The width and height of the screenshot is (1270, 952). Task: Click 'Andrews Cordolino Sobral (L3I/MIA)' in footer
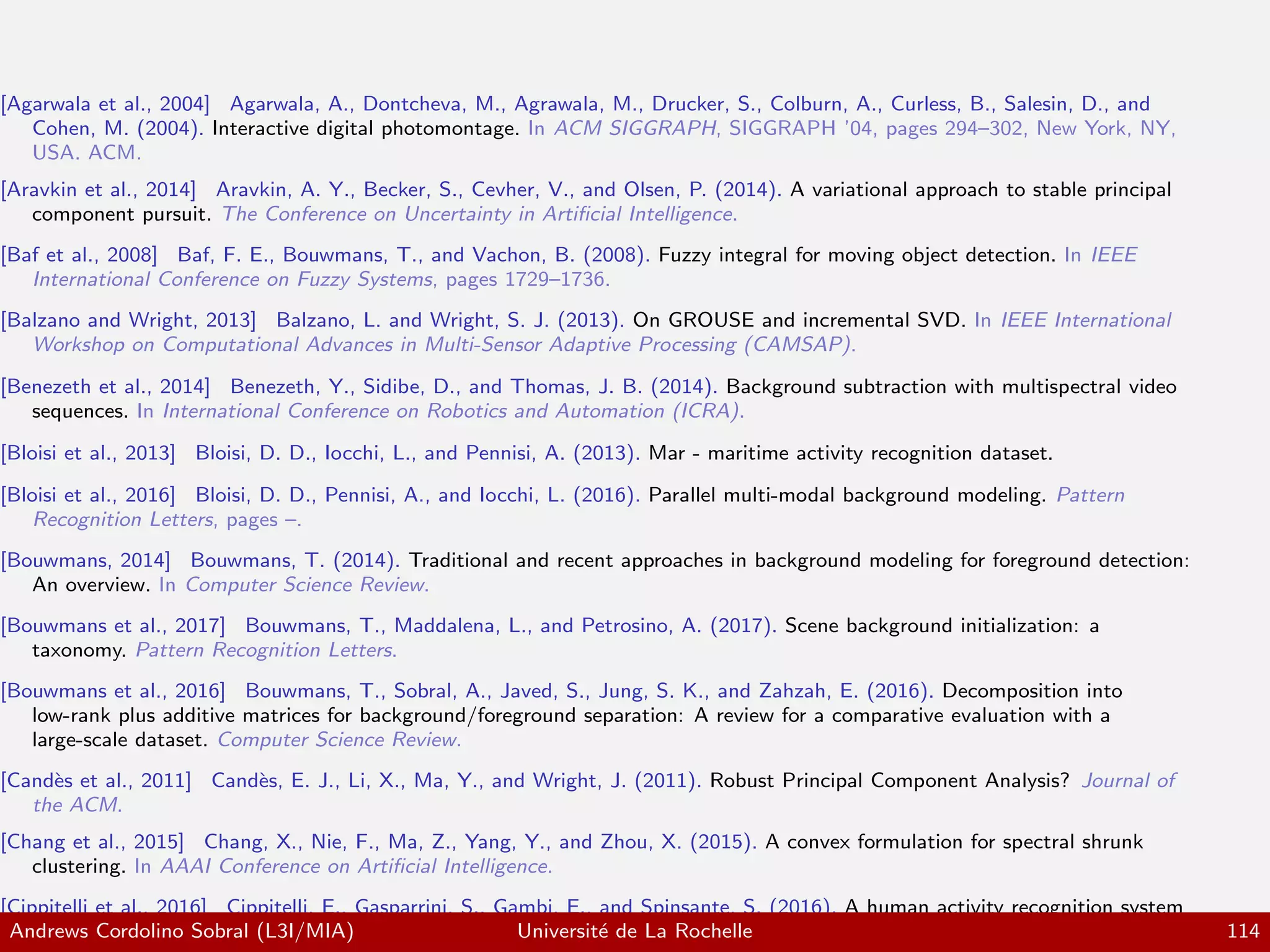(182, 932)
